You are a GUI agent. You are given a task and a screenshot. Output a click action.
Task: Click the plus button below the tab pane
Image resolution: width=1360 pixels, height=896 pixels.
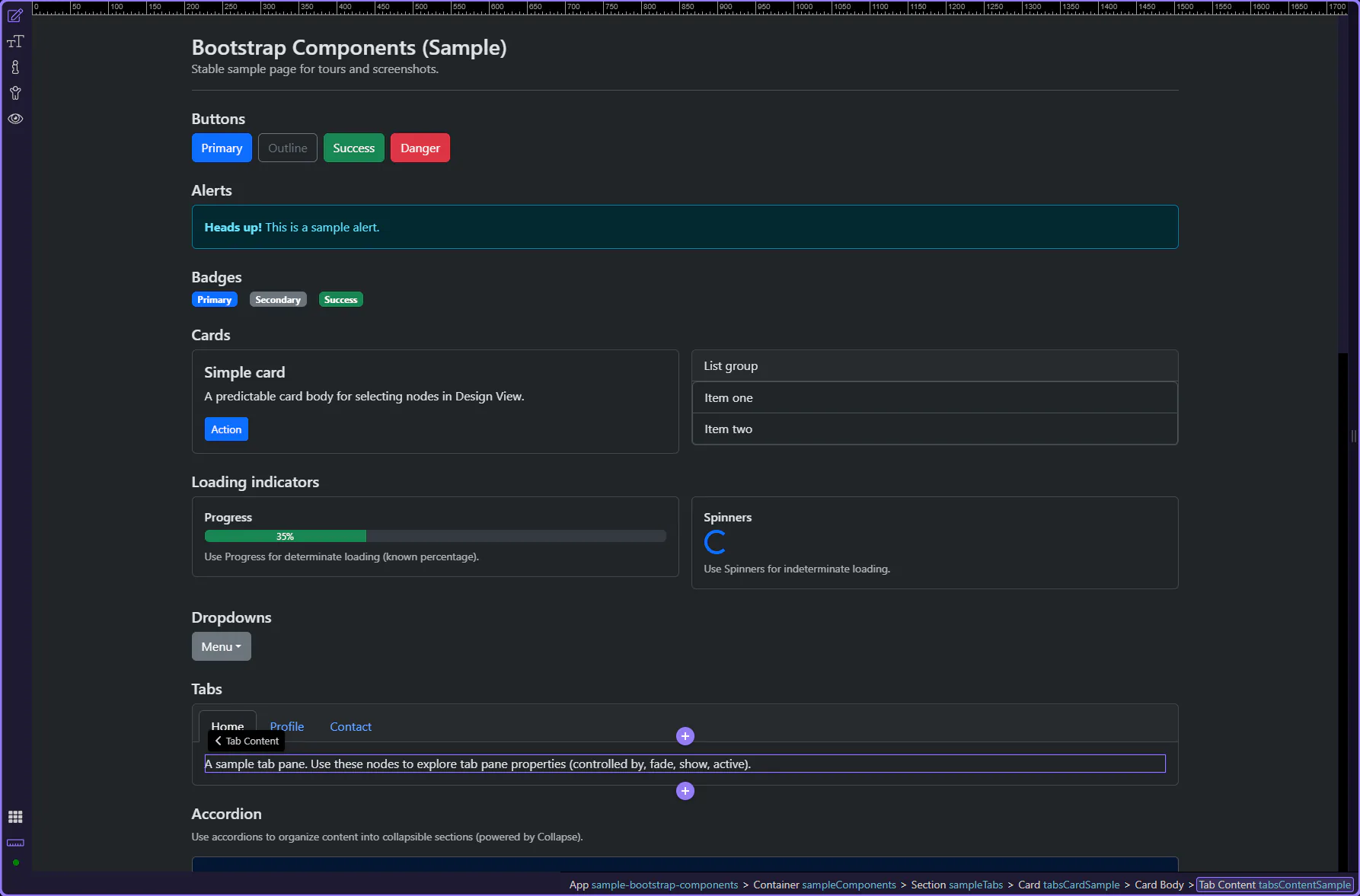(x=685, y=791)
